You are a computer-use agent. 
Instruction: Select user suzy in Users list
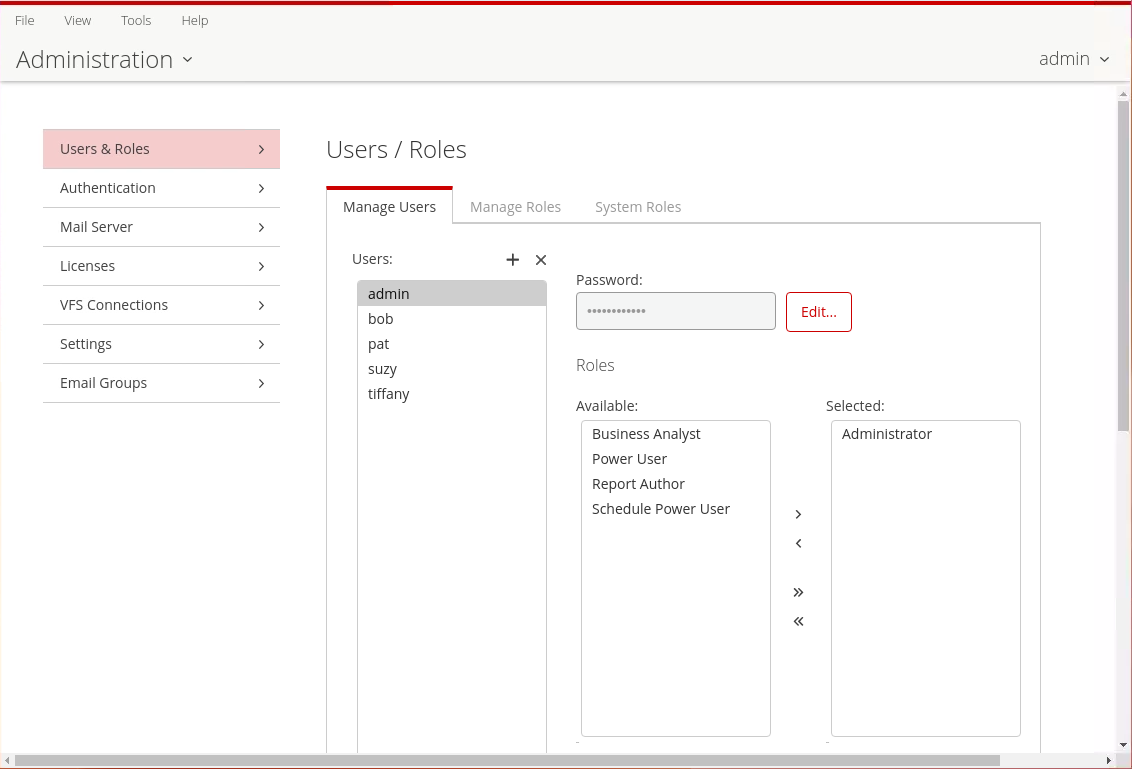(x=383, y=369)
